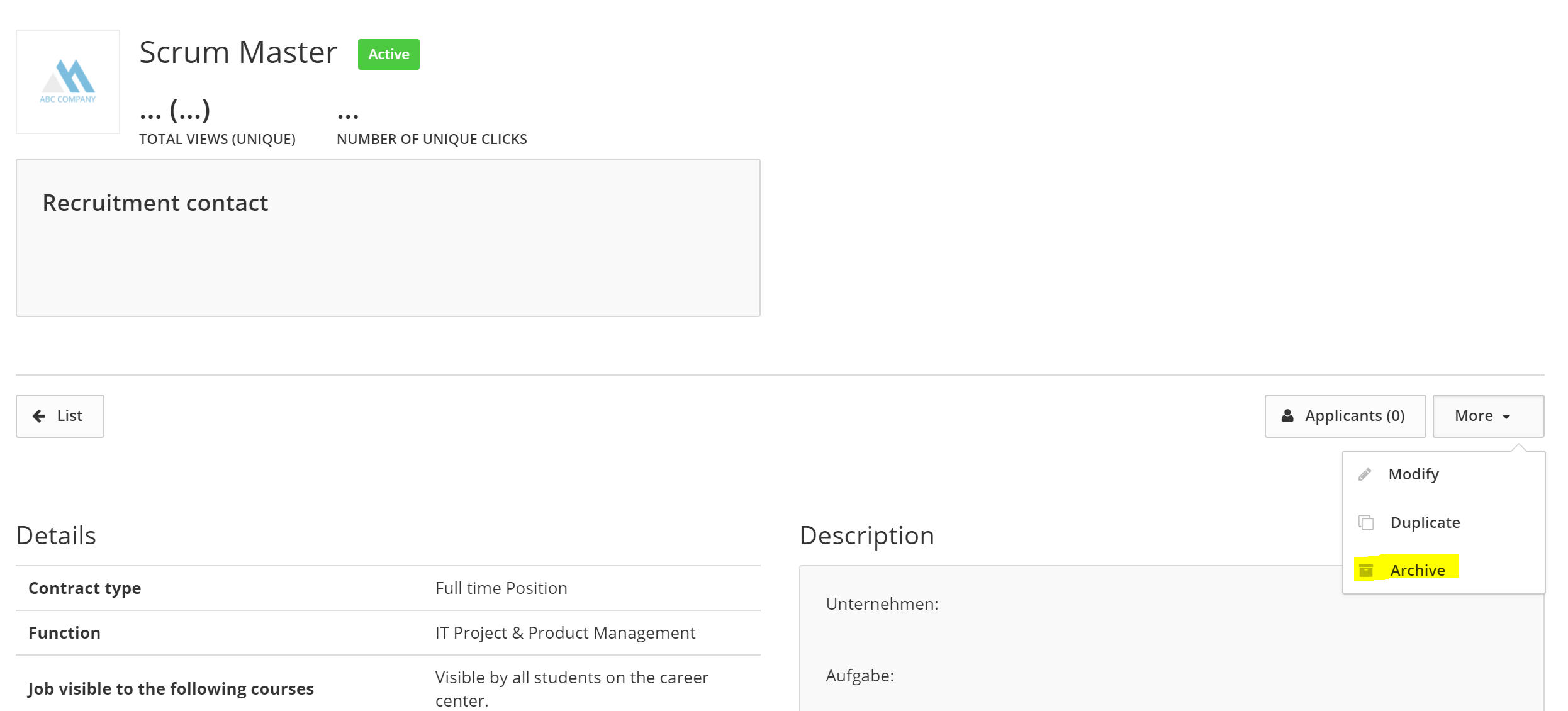Screen dimensions: 1568x711
Task: Click the copy icon beside Duplicate
Action: pos(1366,523)
